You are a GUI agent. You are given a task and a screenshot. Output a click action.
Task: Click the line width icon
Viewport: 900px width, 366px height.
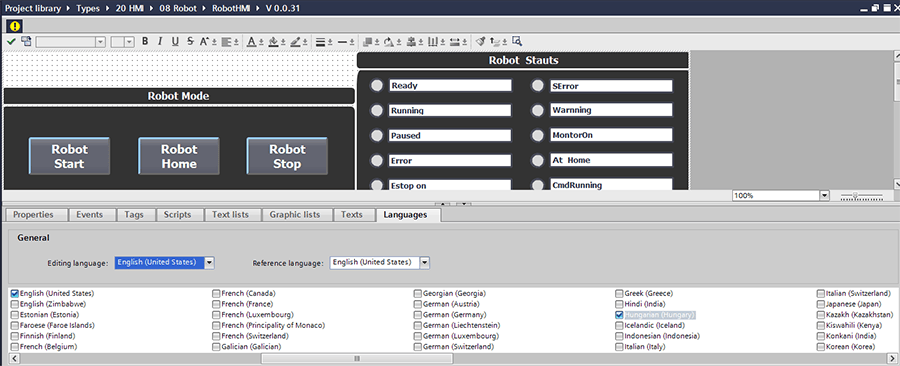coord(321,42)
